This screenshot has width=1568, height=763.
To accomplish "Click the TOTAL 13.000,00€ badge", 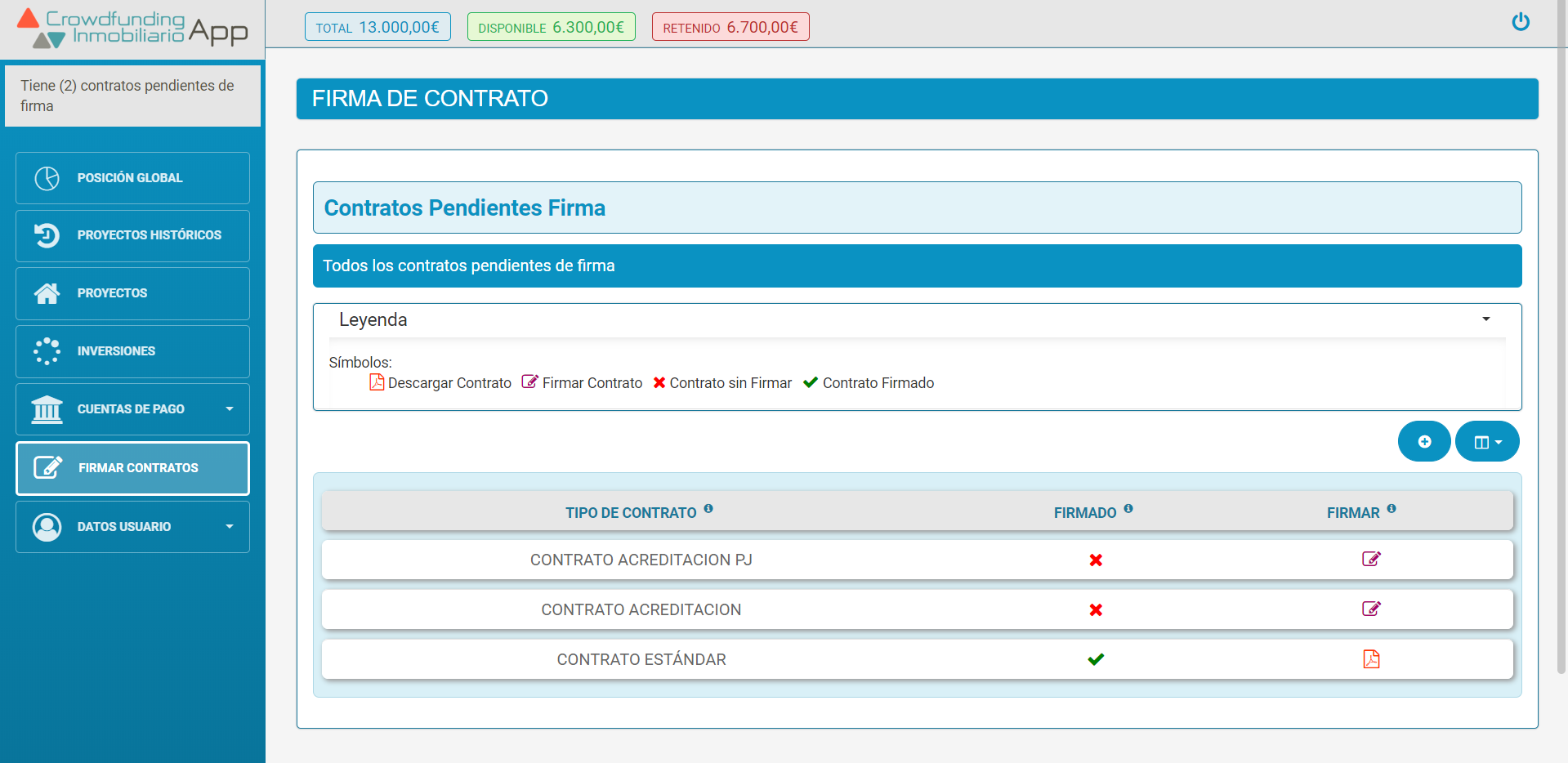I will 377,27.
